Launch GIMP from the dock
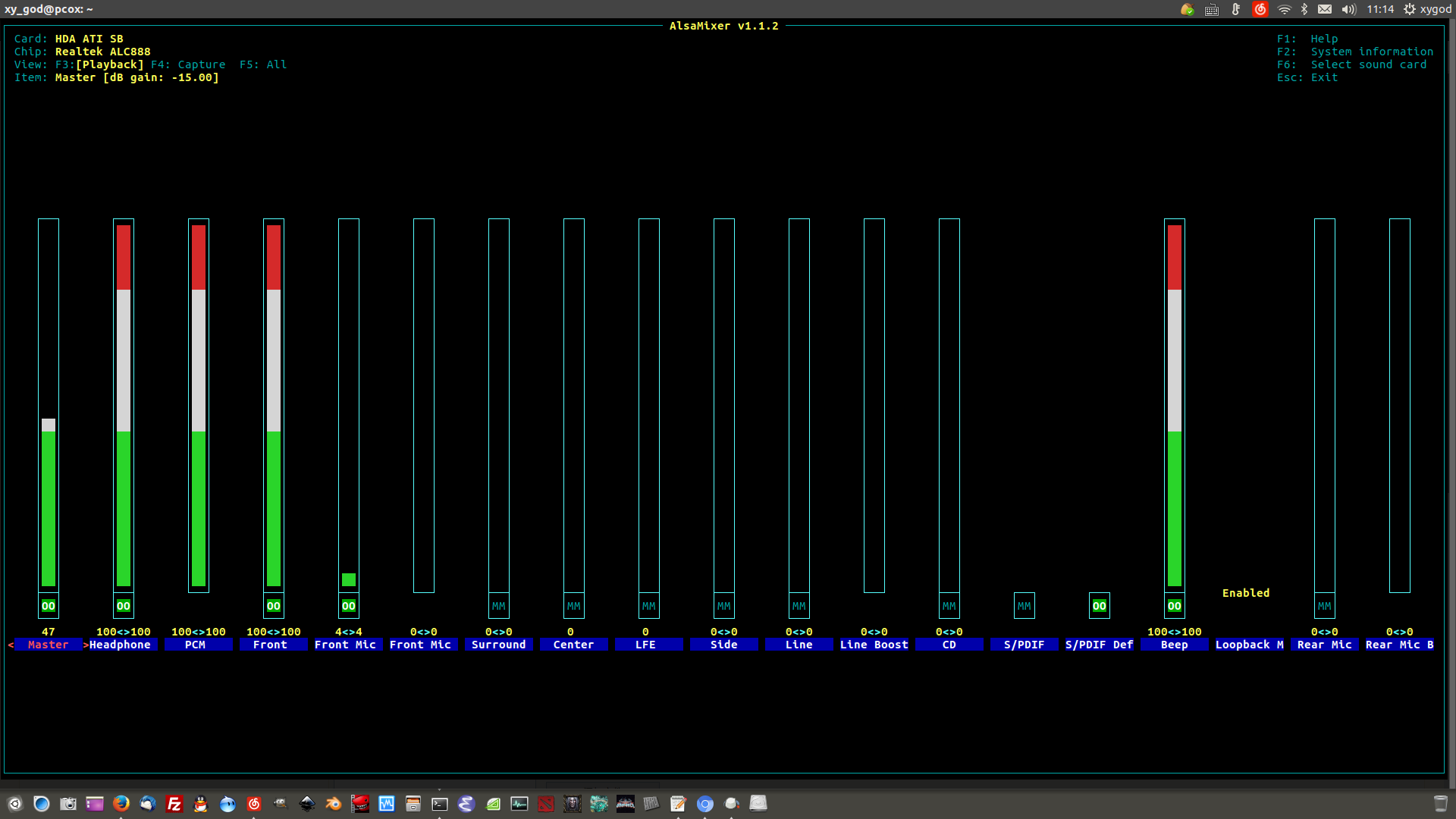 coord(281,803)
